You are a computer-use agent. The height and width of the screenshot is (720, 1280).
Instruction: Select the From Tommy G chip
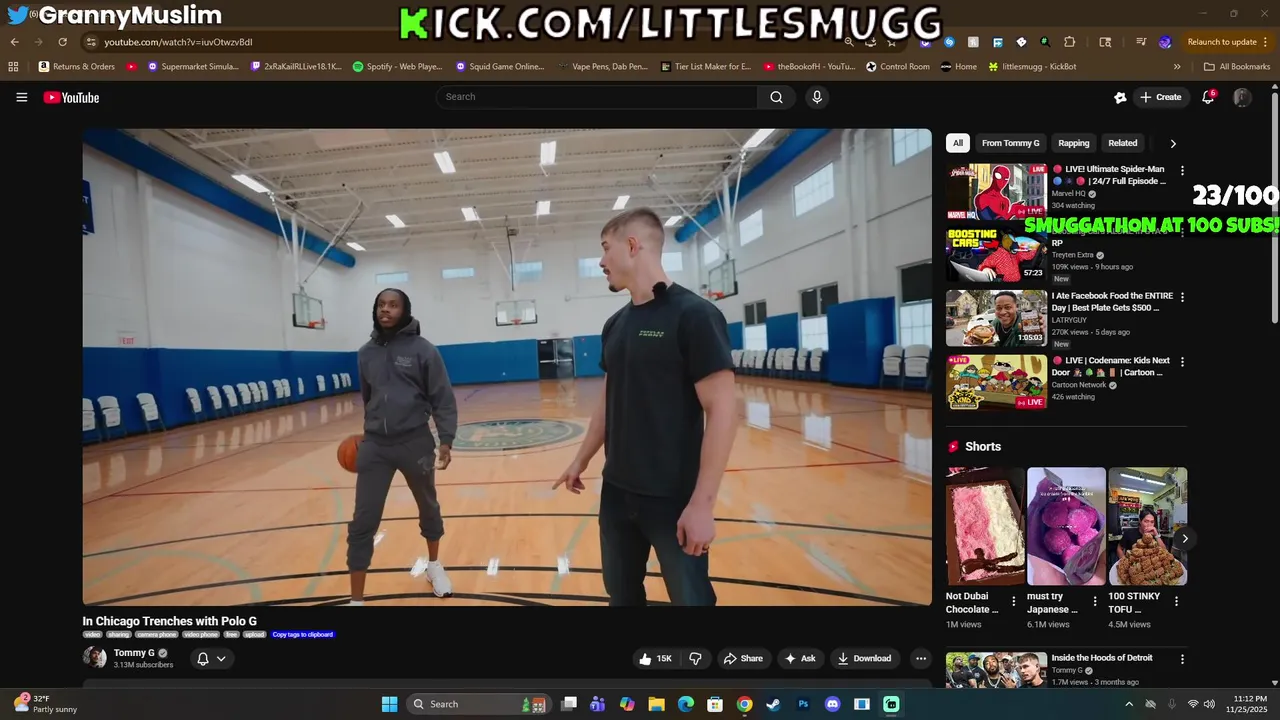[x=1010, y=143]
